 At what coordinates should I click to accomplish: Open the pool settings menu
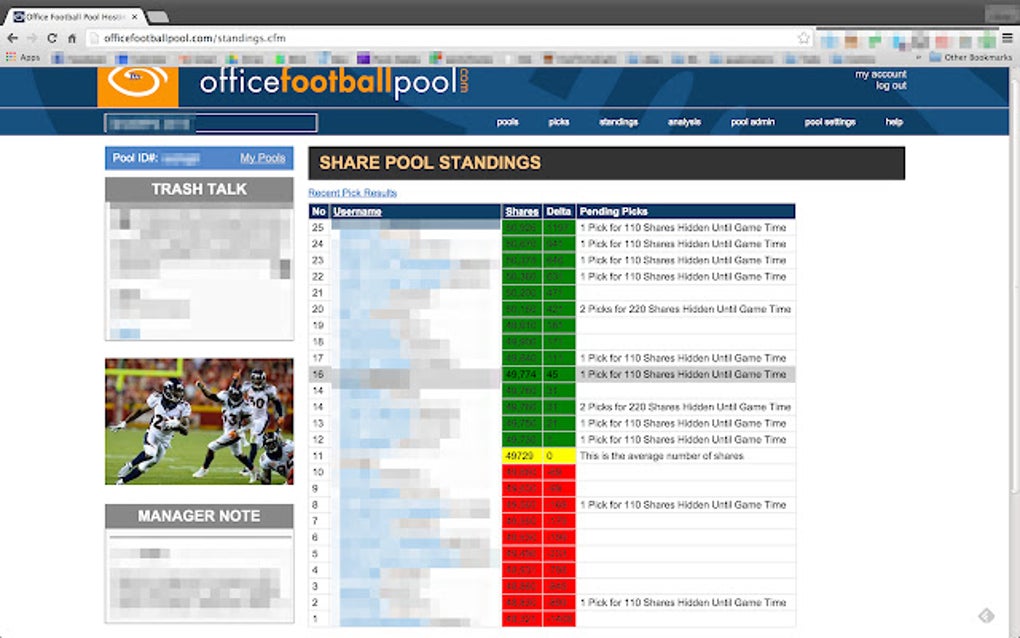(829, 121)
